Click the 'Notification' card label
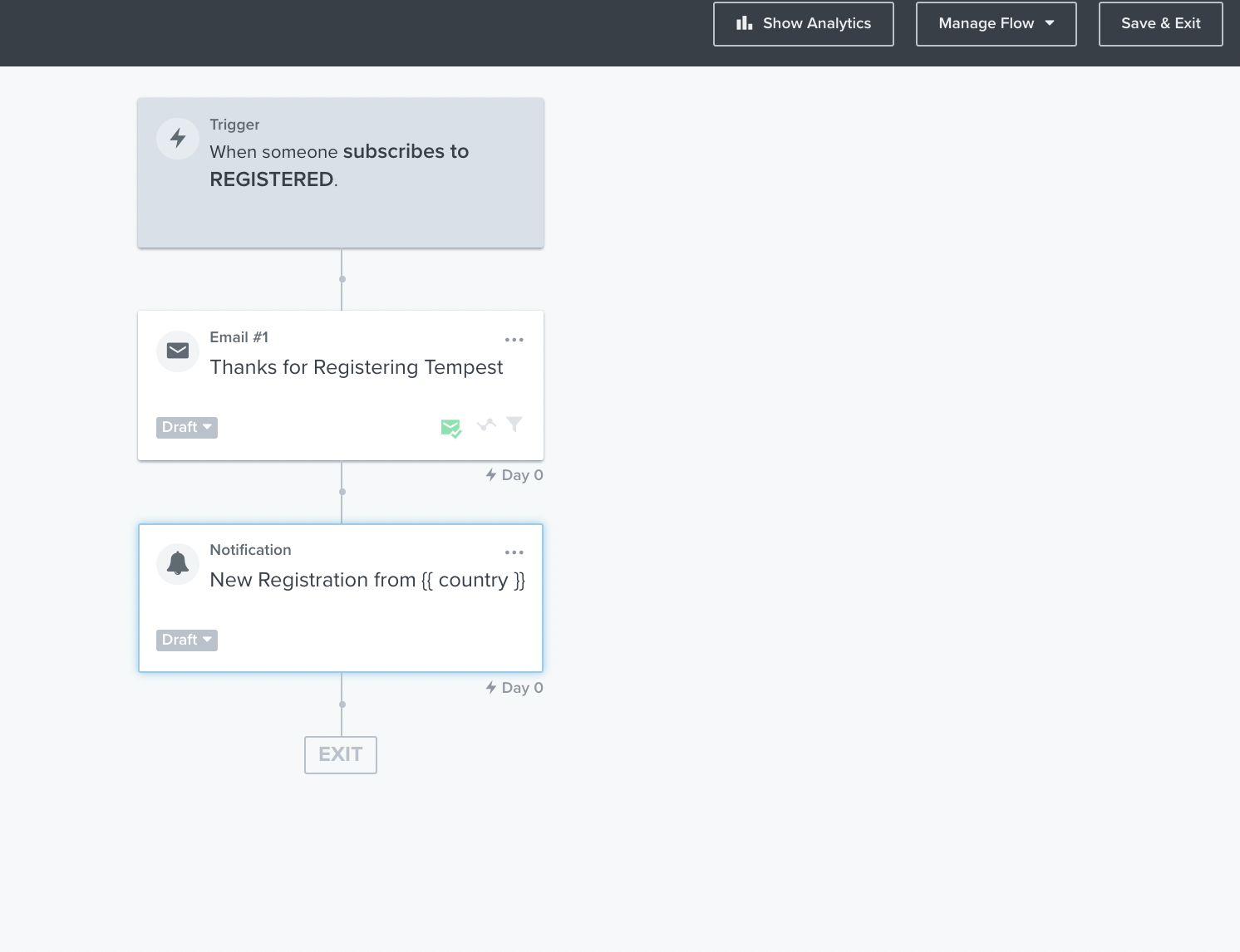The width and height of the screenshot is (1240, 952). point(250,550)
